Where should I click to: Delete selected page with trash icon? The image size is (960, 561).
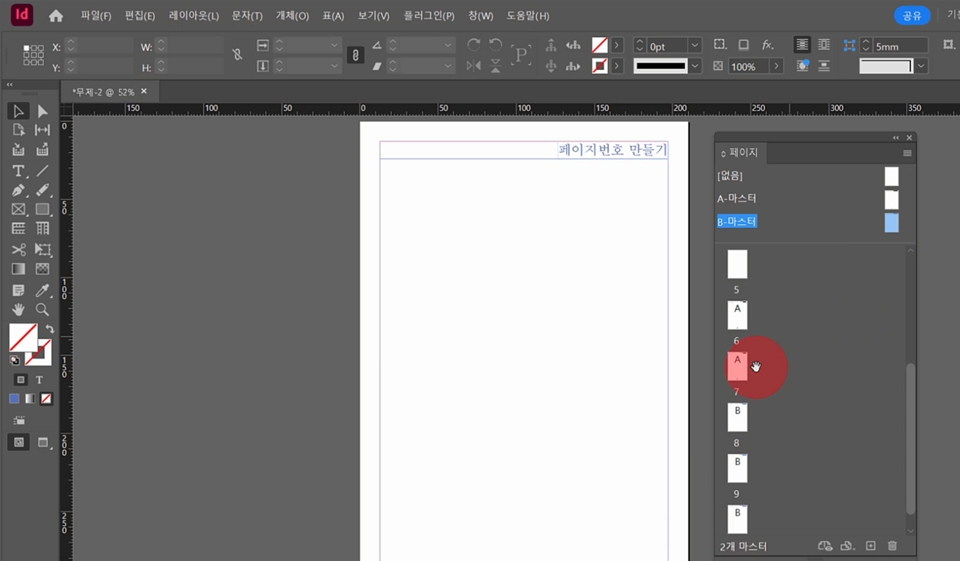tap(892, 546)
